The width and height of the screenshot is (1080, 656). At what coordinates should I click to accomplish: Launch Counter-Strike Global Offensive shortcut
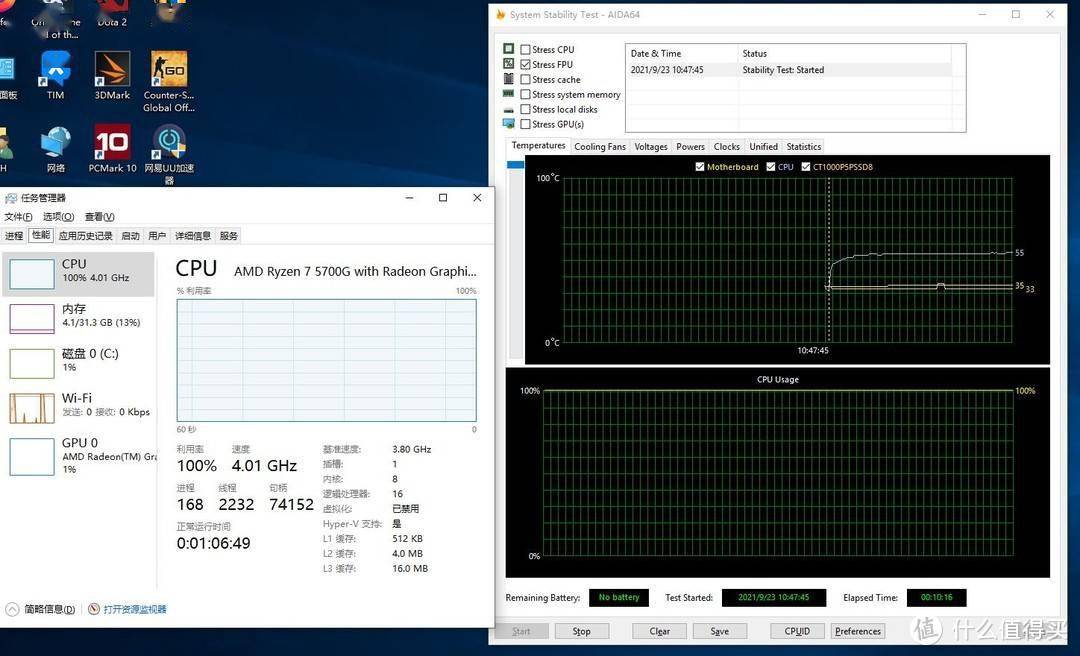[169, 72]
